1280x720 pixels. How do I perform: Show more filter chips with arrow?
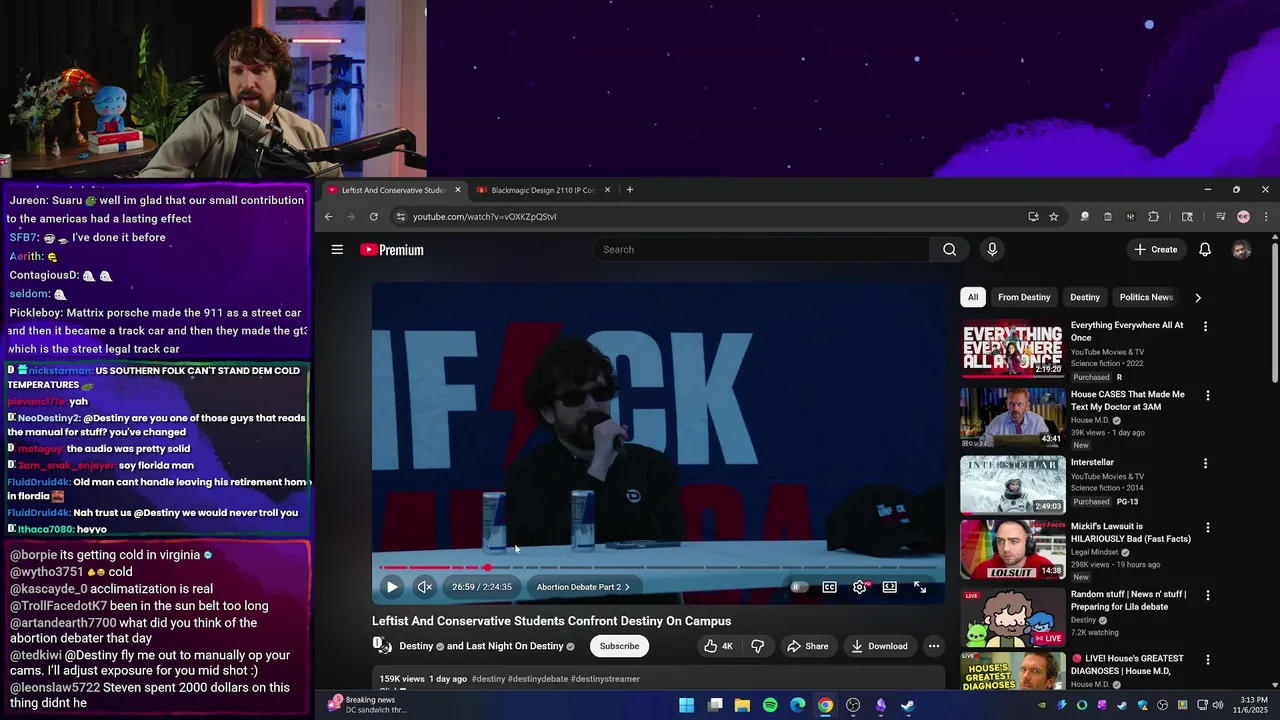1198,297
